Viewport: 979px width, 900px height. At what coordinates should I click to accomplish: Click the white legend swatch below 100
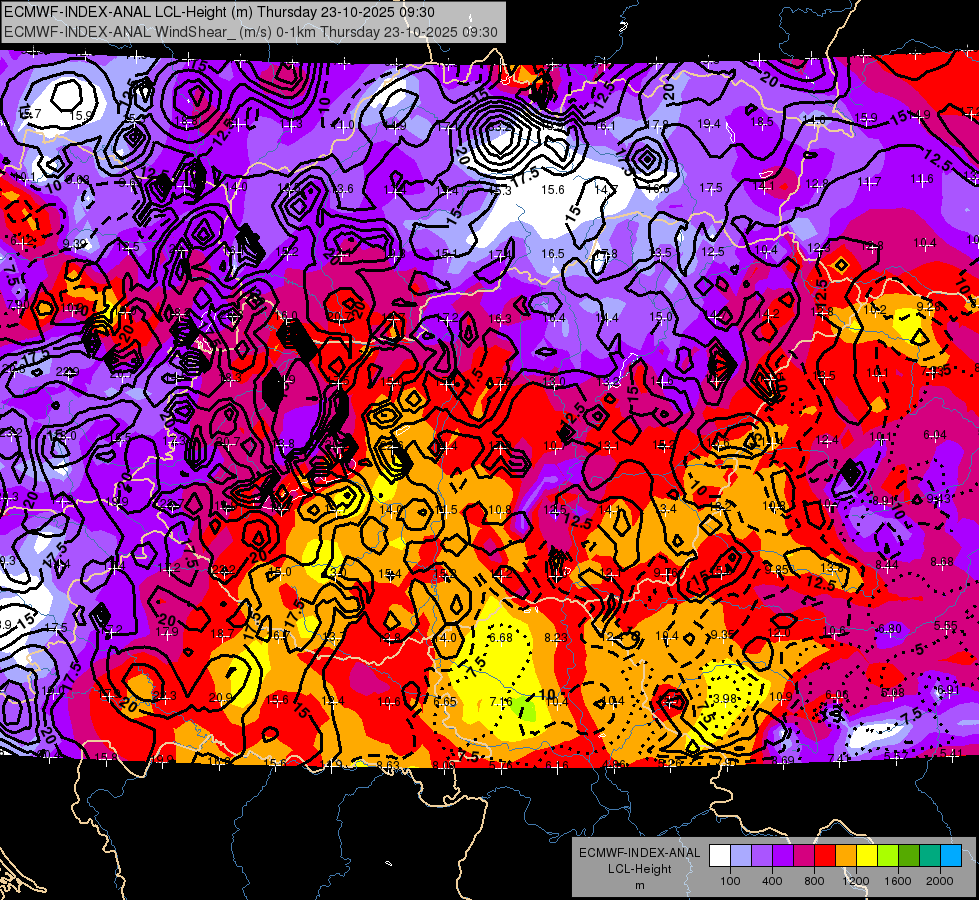point(720,856)
